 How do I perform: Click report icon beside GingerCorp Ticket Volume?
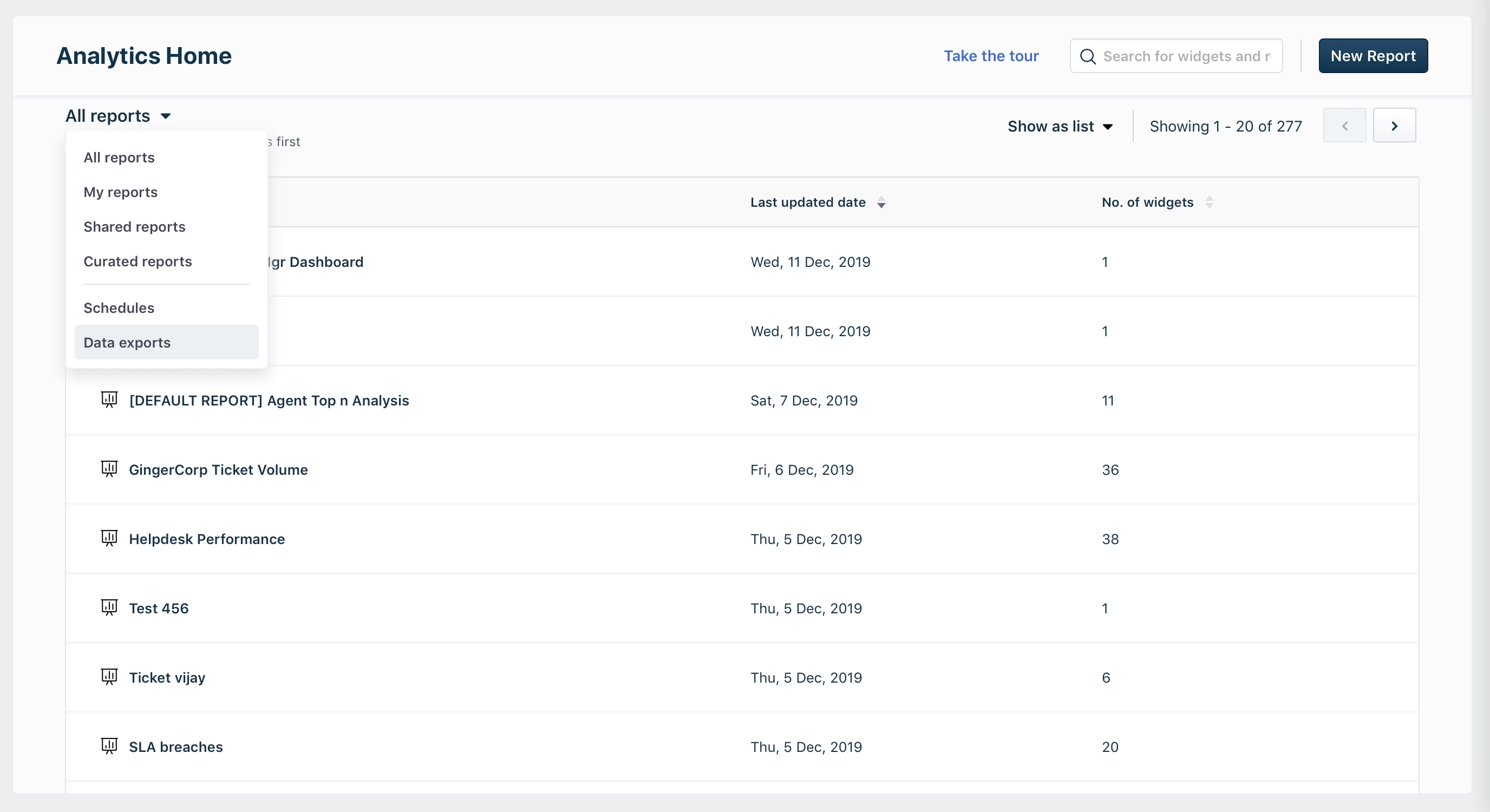109,468
